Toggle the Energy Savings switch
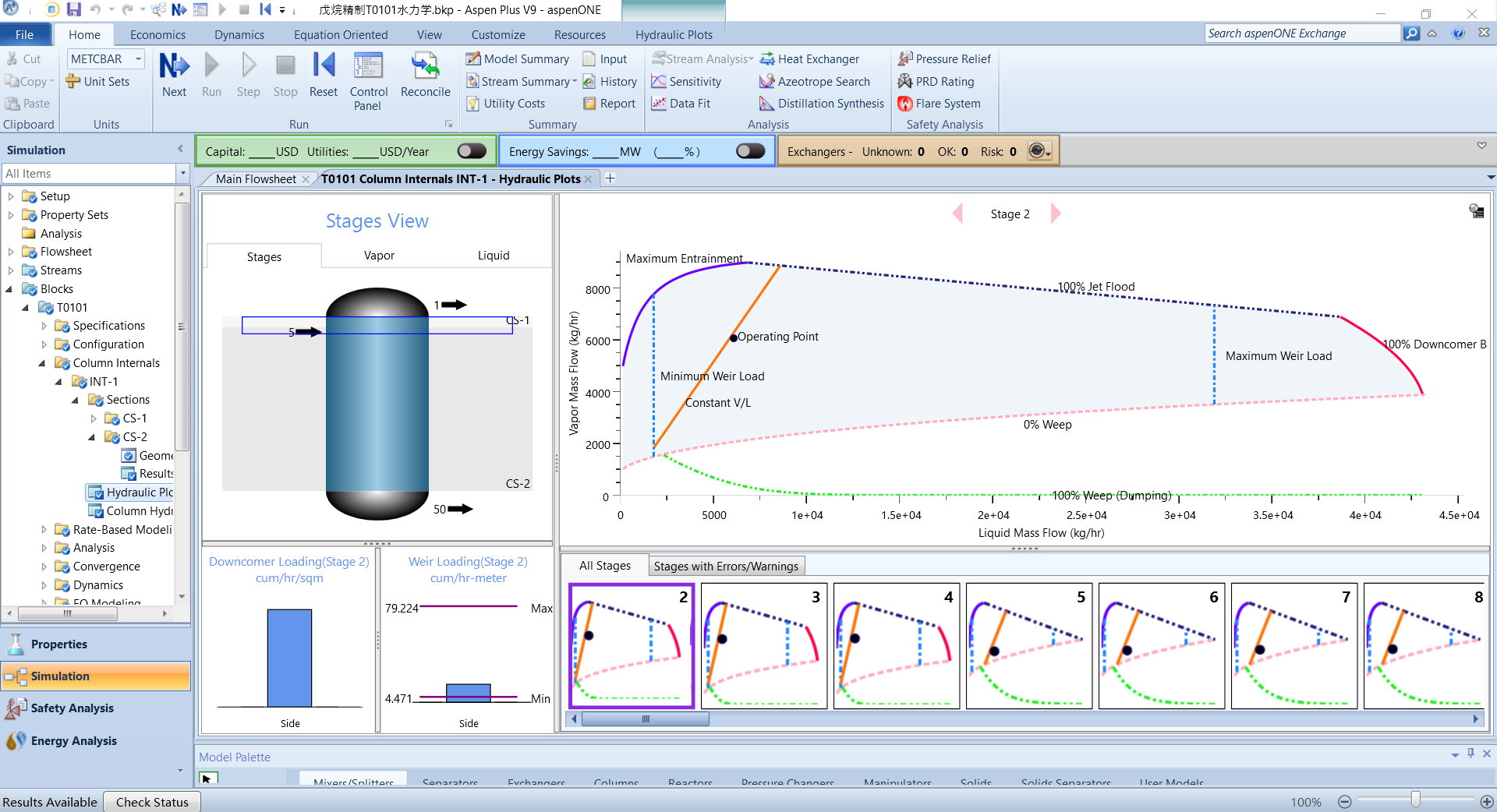The image size is (1497, 812). [x=750, y=151]
